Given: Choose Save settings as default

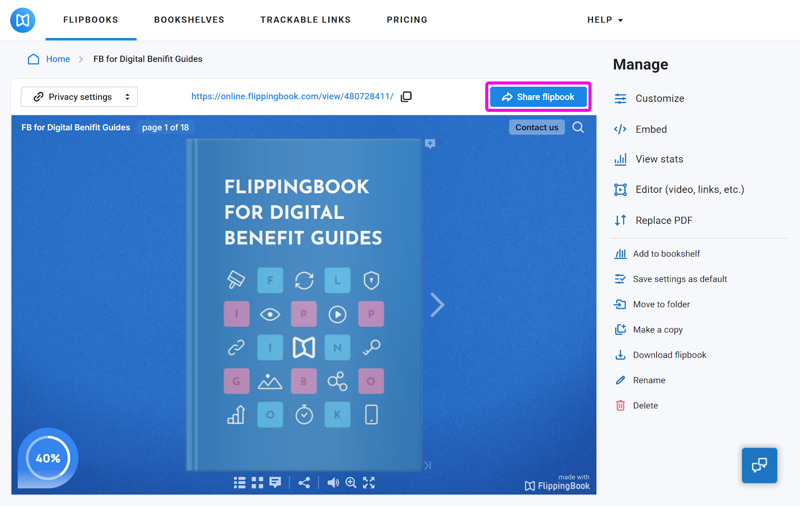Looking at the screenshot, I should click(670, 279).
